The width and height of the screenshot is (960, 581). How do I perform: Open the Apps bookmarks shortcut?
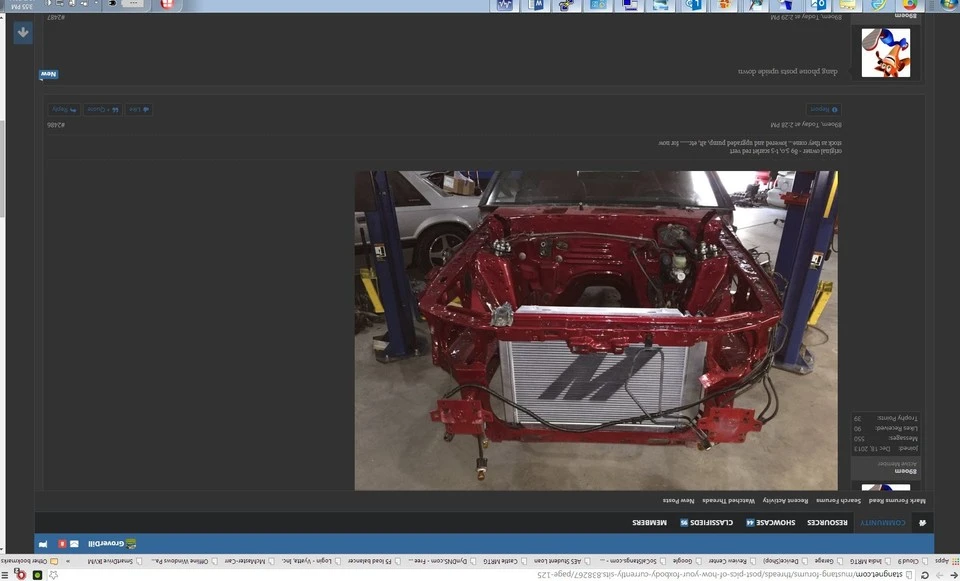pos(945,561)
